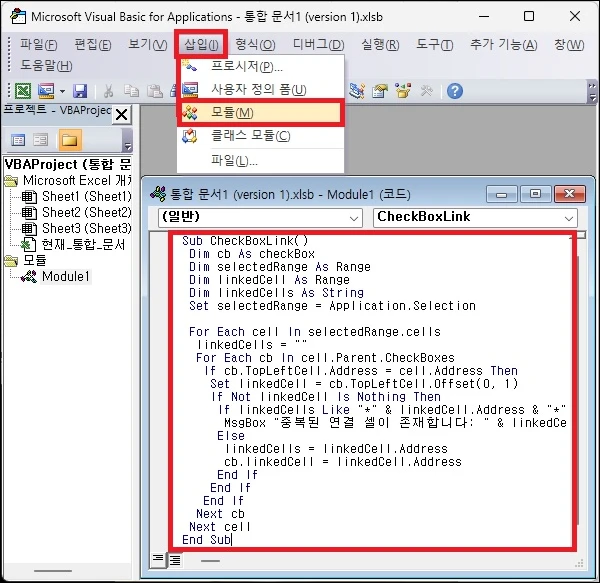Click the Project pane horizontal scrollbar
Image resolution: width=600 pixels, height=583 pixels.
(53, 571)
